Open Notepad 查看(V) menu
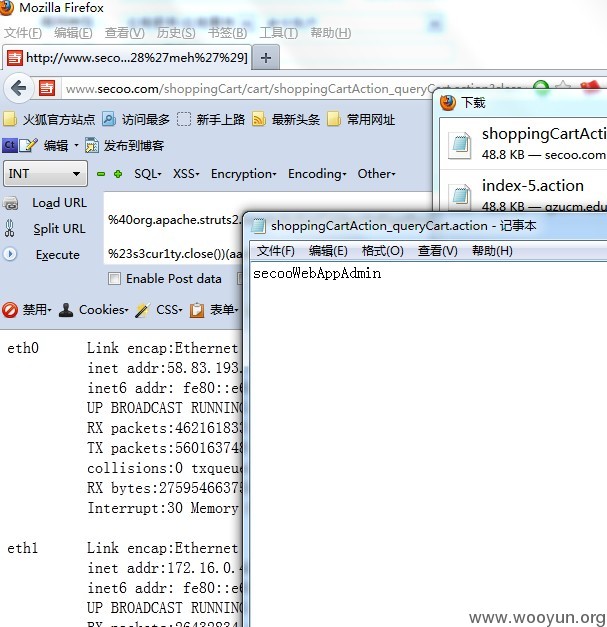This screenshot has width=607, height=627. [437, 251]
